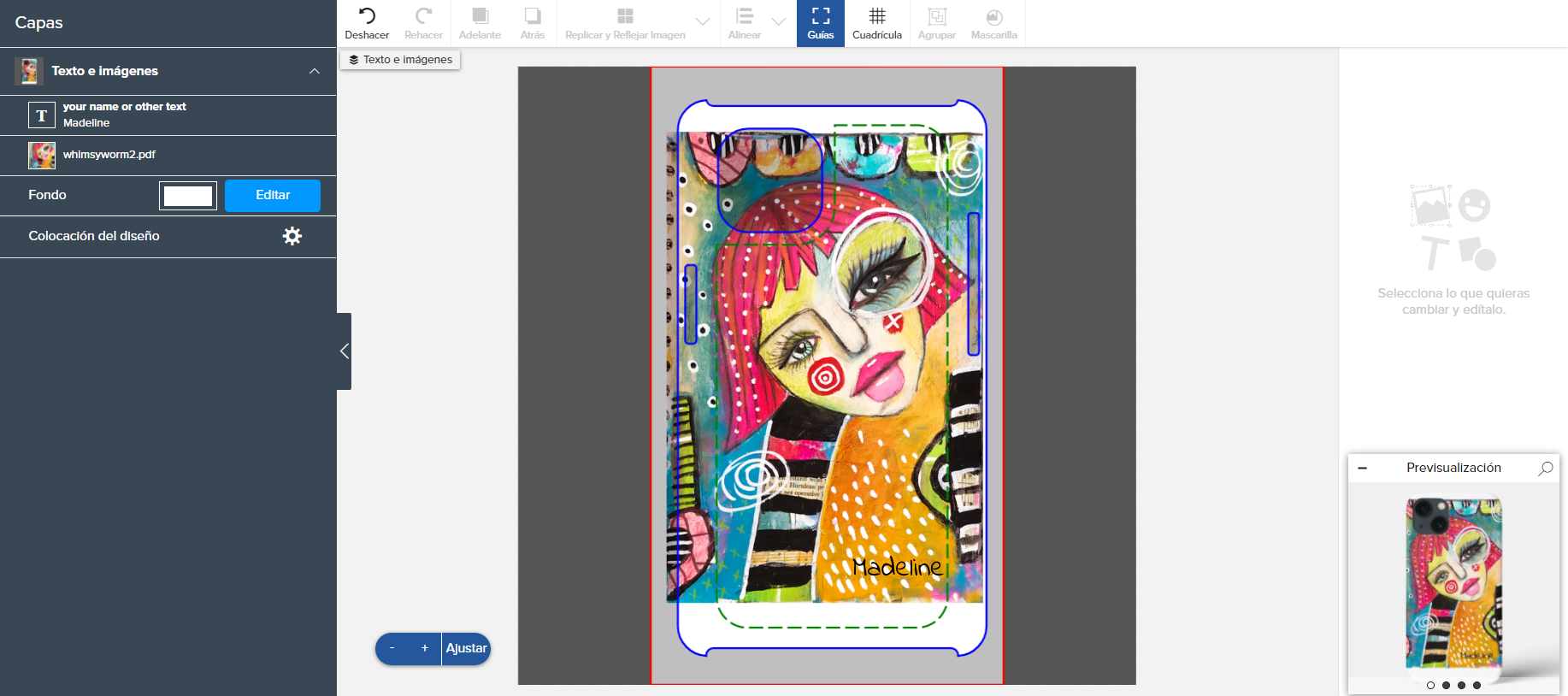Click the Texto e imágenes section thumbnail

pyautogui.click(x=29, y=71)
